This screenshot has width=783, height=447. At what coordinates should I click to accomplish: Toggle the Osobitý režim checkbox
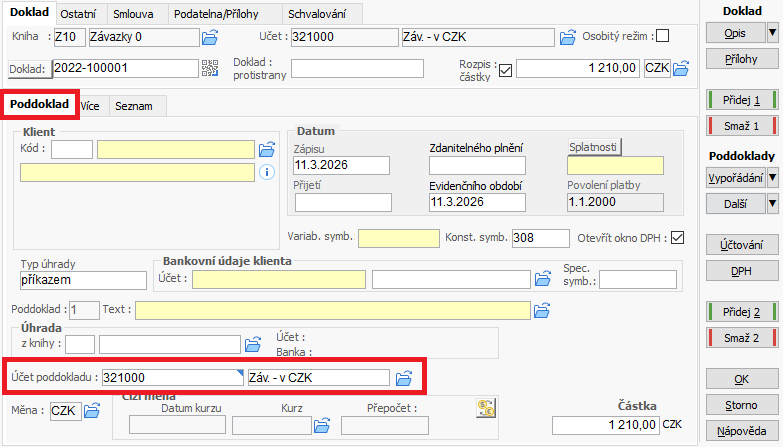(x=662, y=37)
